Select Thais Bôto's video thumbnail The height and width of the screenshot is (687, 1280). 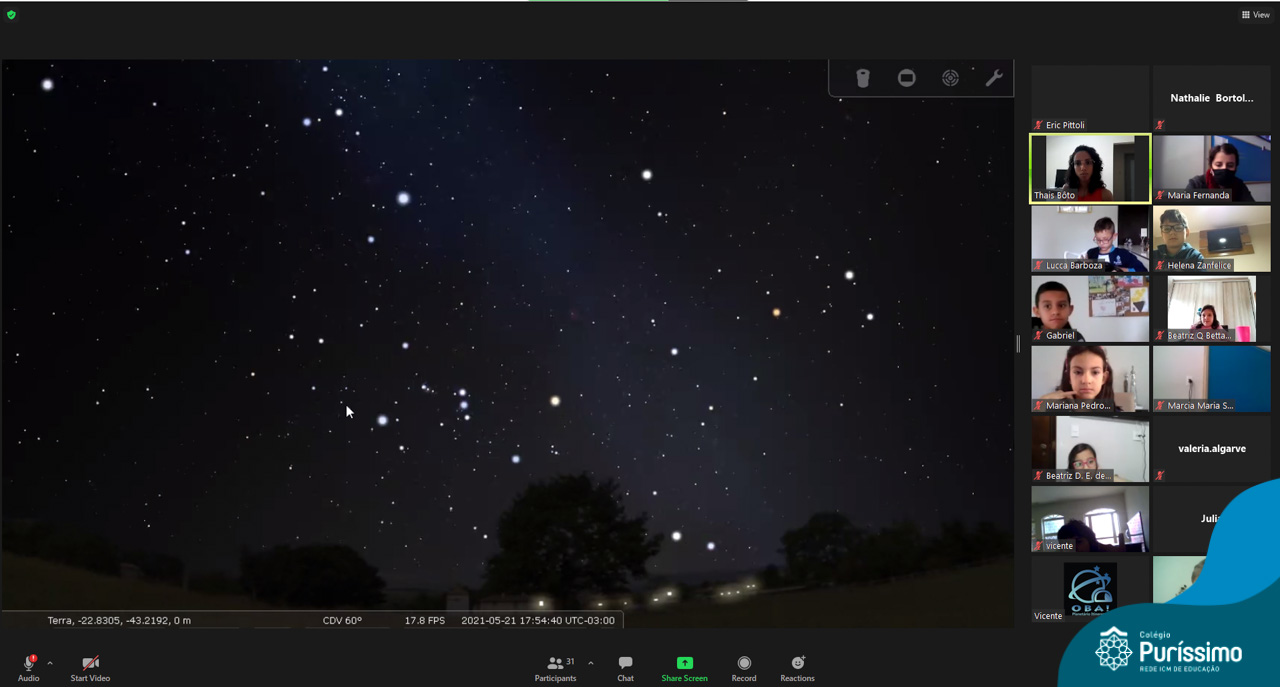point(1090,169)
